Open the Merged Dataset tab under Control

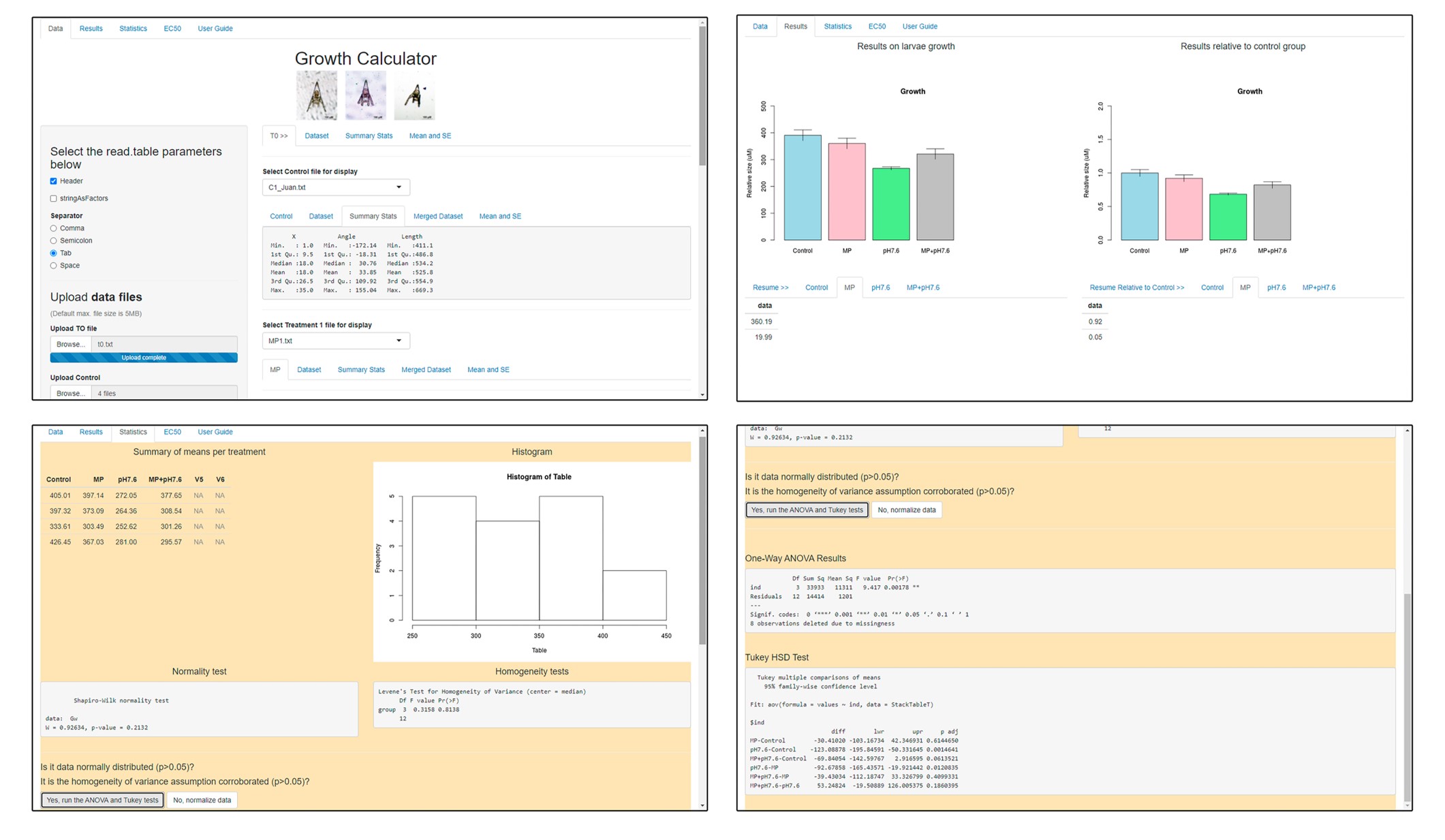(x=438, y=216)
